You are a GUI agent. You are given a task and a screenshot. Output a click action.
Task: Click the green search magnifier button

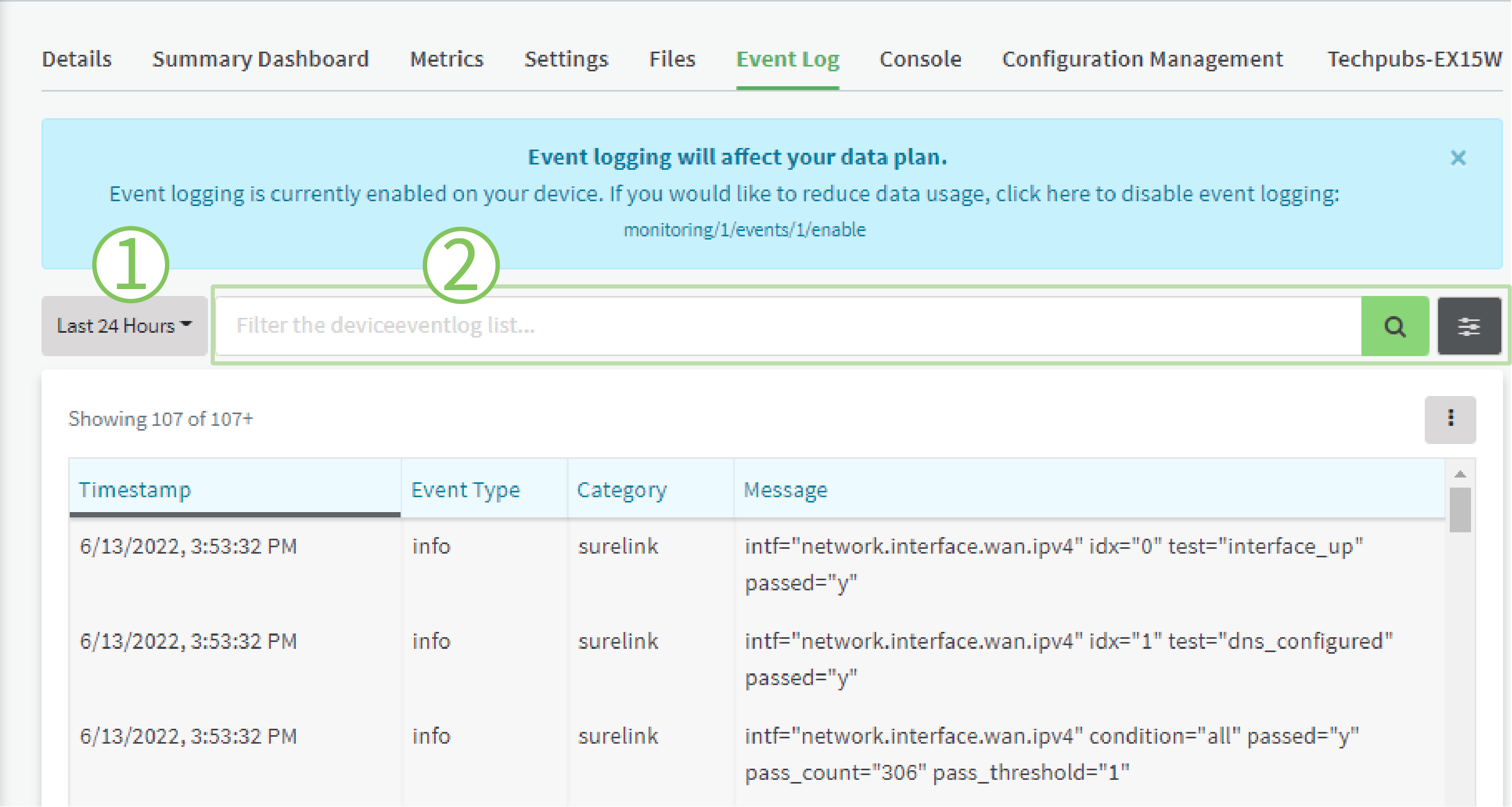pyautogui.click(x=1394, y=326)
